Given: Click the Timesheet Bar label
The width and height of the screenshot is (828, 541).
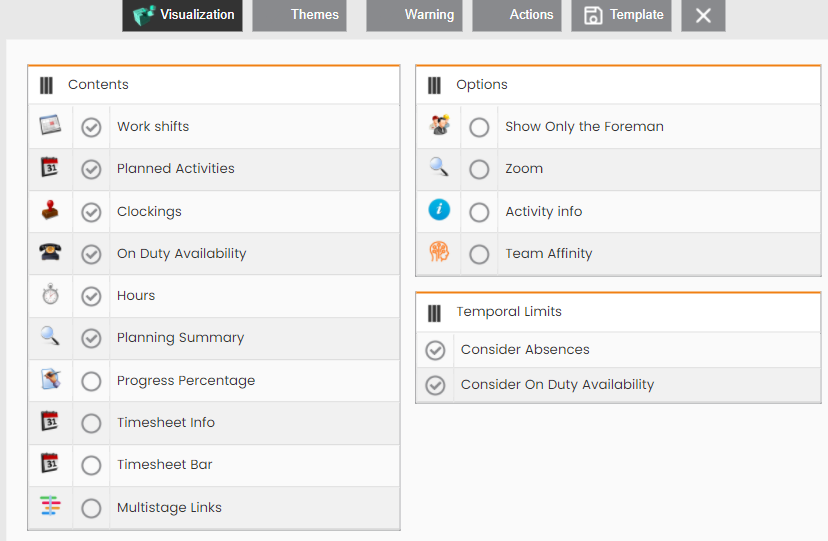Looking at the screenshot, I should (165, 464).
